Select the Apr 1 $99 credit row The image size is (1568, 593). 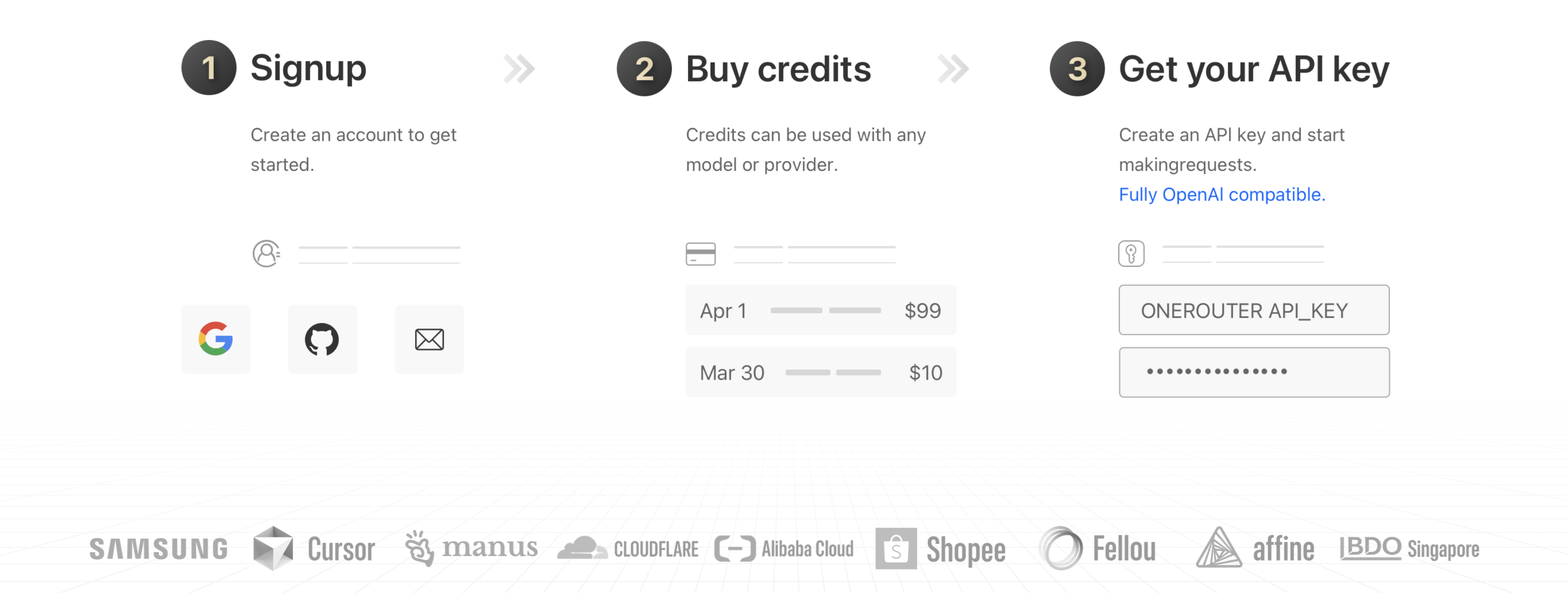click(820, 310)
